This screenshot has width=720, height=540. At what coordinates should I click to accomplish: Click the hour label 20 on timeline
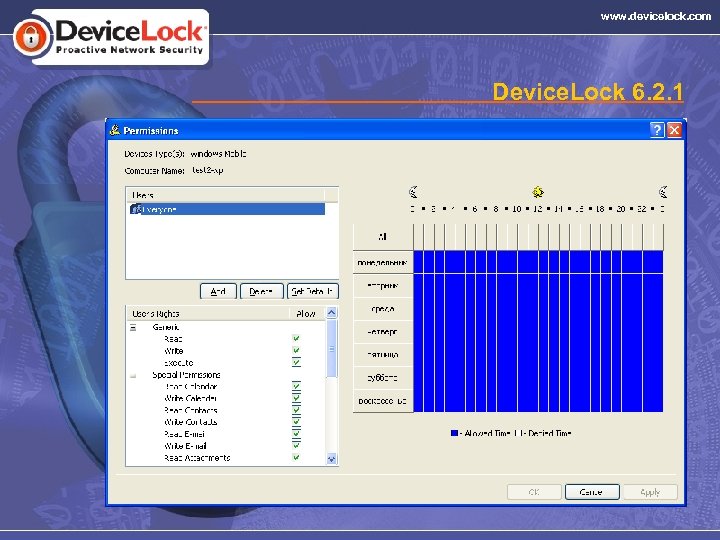point(621,209)
